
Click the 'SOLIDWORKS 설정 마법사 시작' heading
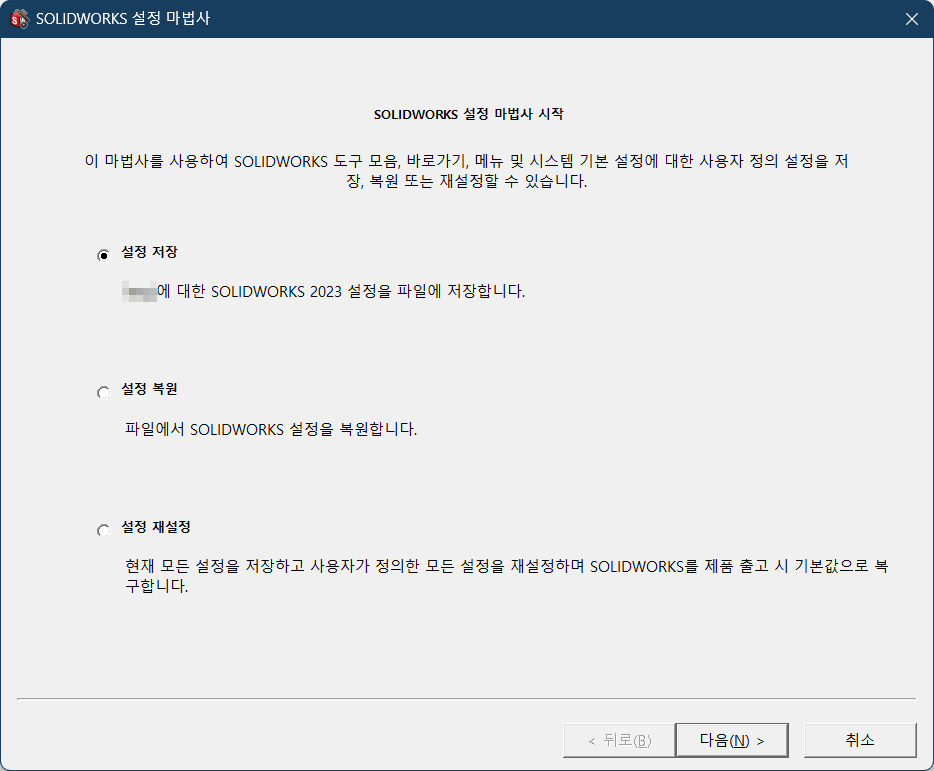point(468,114)
